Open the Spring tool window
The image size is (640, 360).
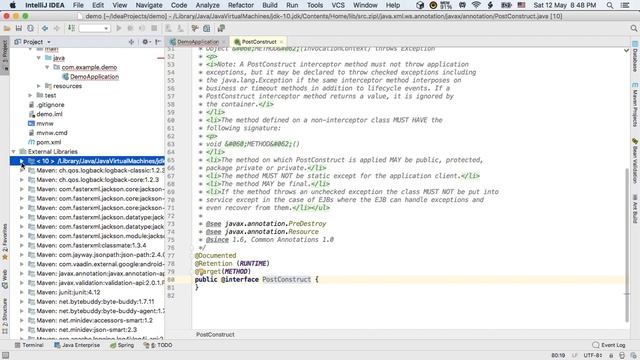pos(122,345)
